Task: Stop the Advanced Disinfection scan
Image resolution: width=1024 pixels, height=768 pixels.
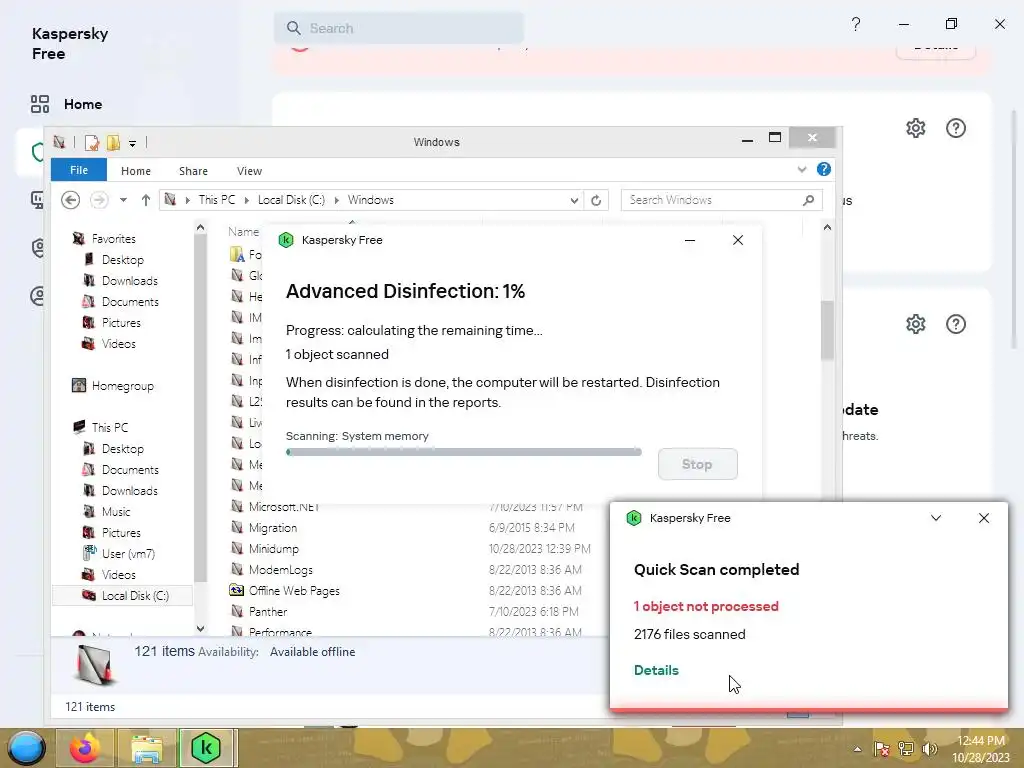Action: coord(697,464)
